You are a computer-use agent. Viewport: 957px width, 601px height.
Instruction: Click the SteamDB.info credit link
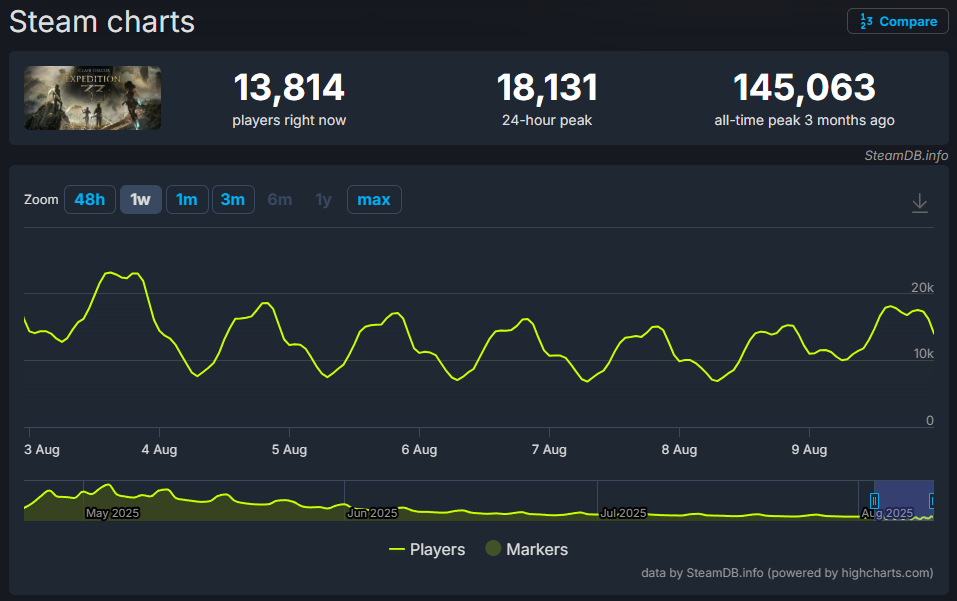906,156
